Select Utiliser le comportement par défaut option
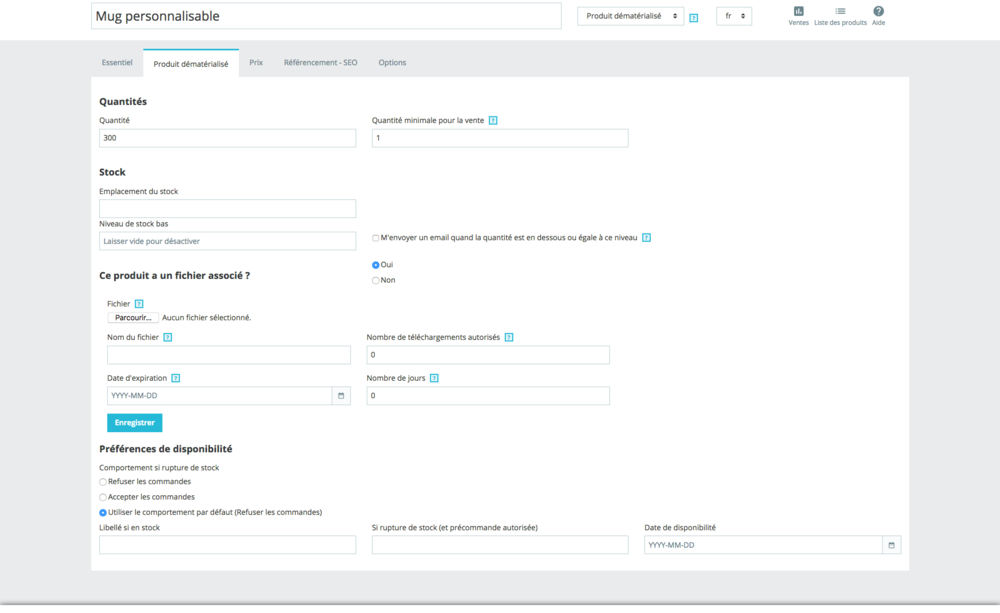The image size is (1000, 613). (103, 513)
